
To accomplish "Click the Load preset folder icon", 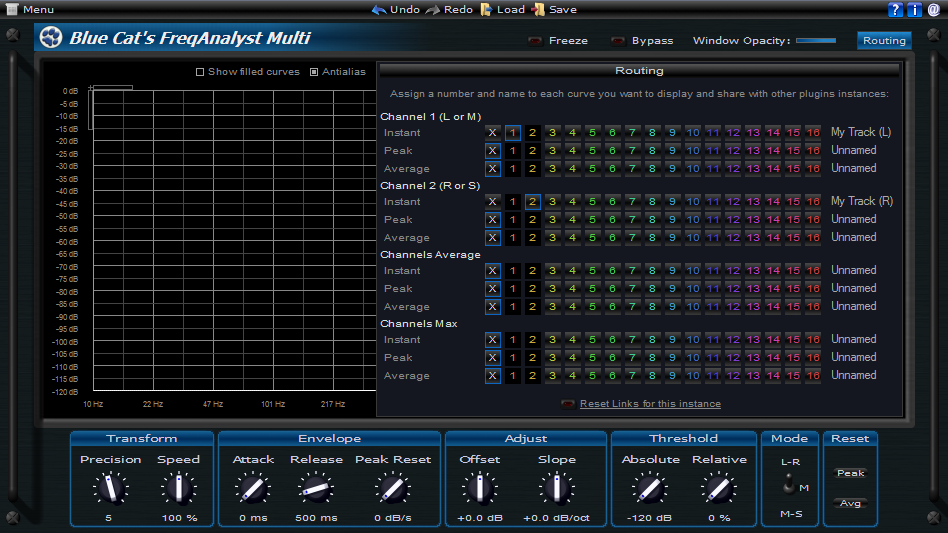I will click(485, 9).
